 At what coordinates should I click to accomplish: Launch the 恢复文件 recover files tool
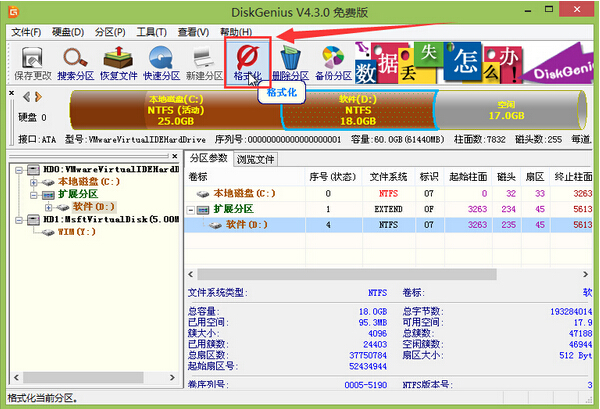[118, 64]
